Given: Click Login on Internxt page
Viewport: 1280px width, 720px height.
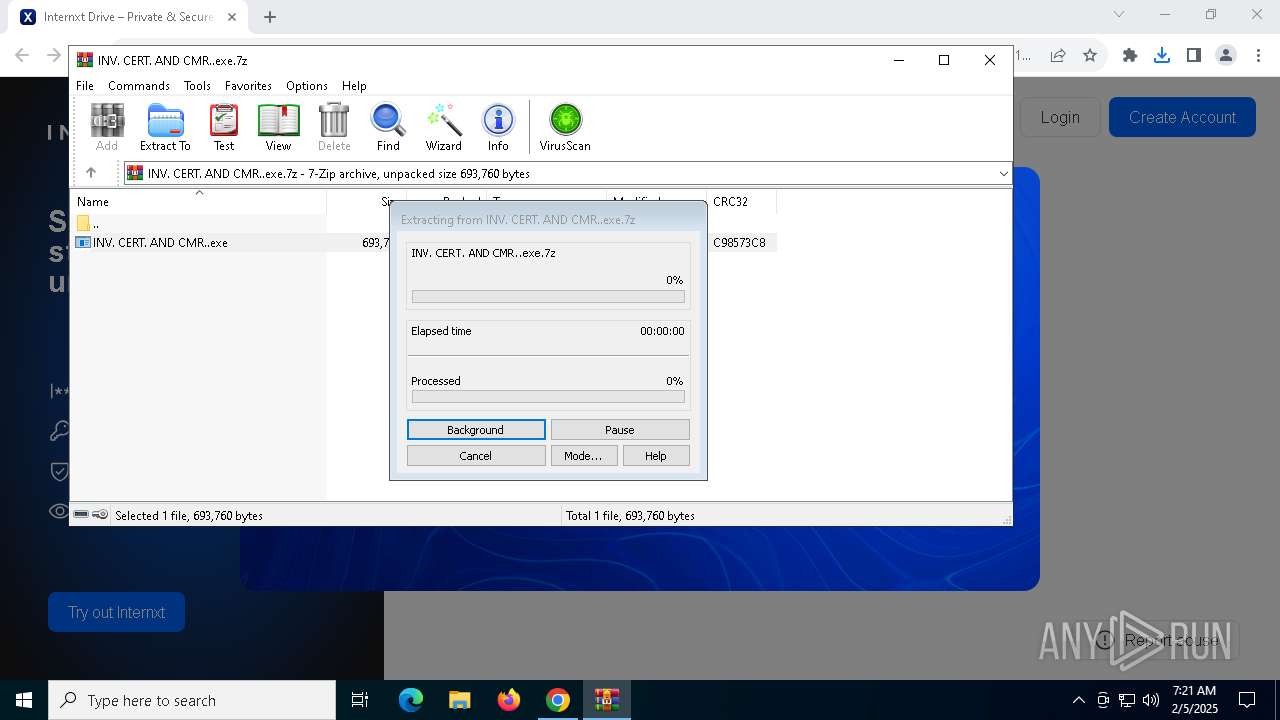Looking at the screenshot, I should click(1060, 117).
